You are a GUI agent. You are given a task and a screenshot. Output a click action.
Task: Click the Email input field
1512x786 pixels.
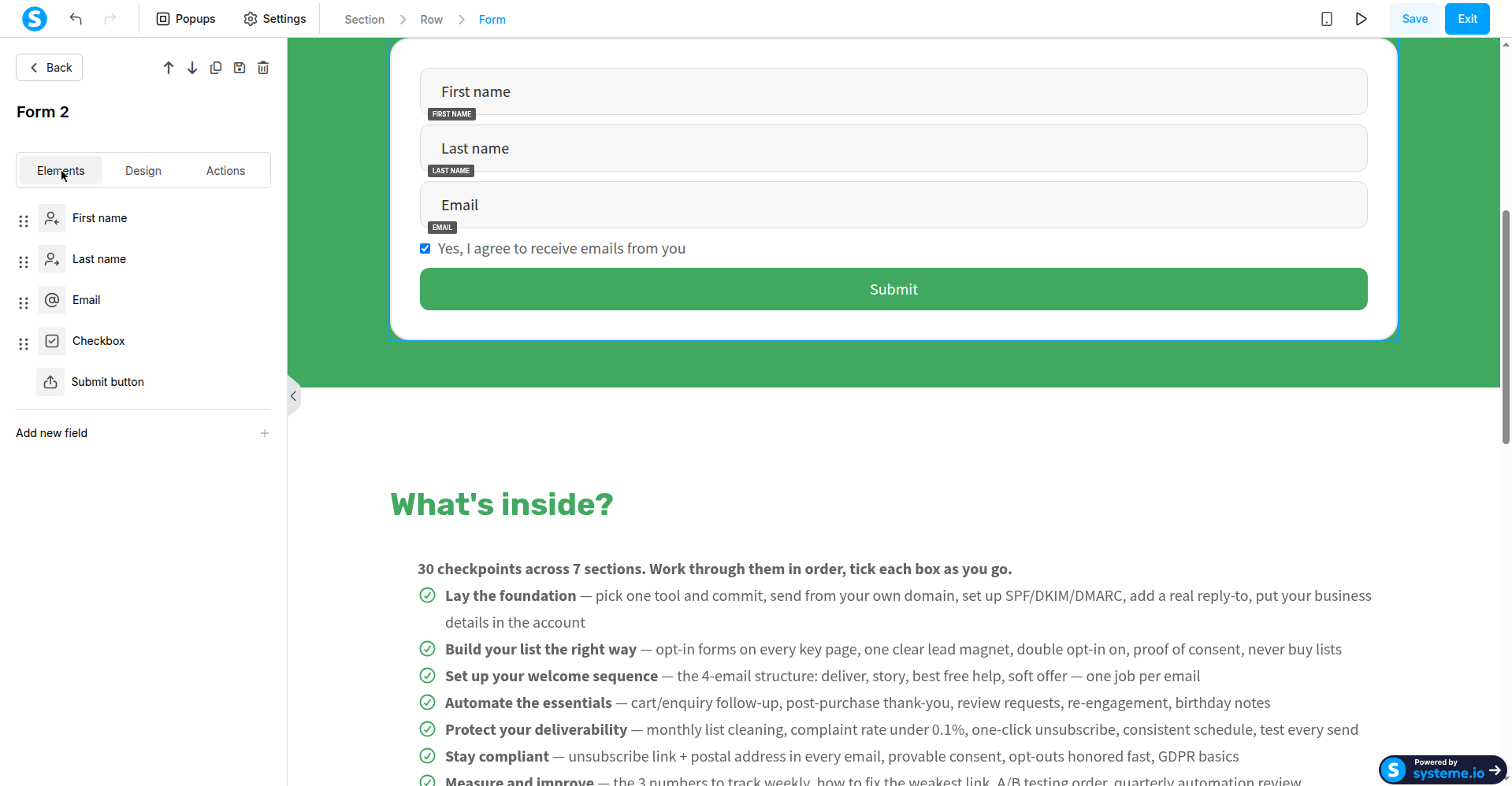pos(893,205)
